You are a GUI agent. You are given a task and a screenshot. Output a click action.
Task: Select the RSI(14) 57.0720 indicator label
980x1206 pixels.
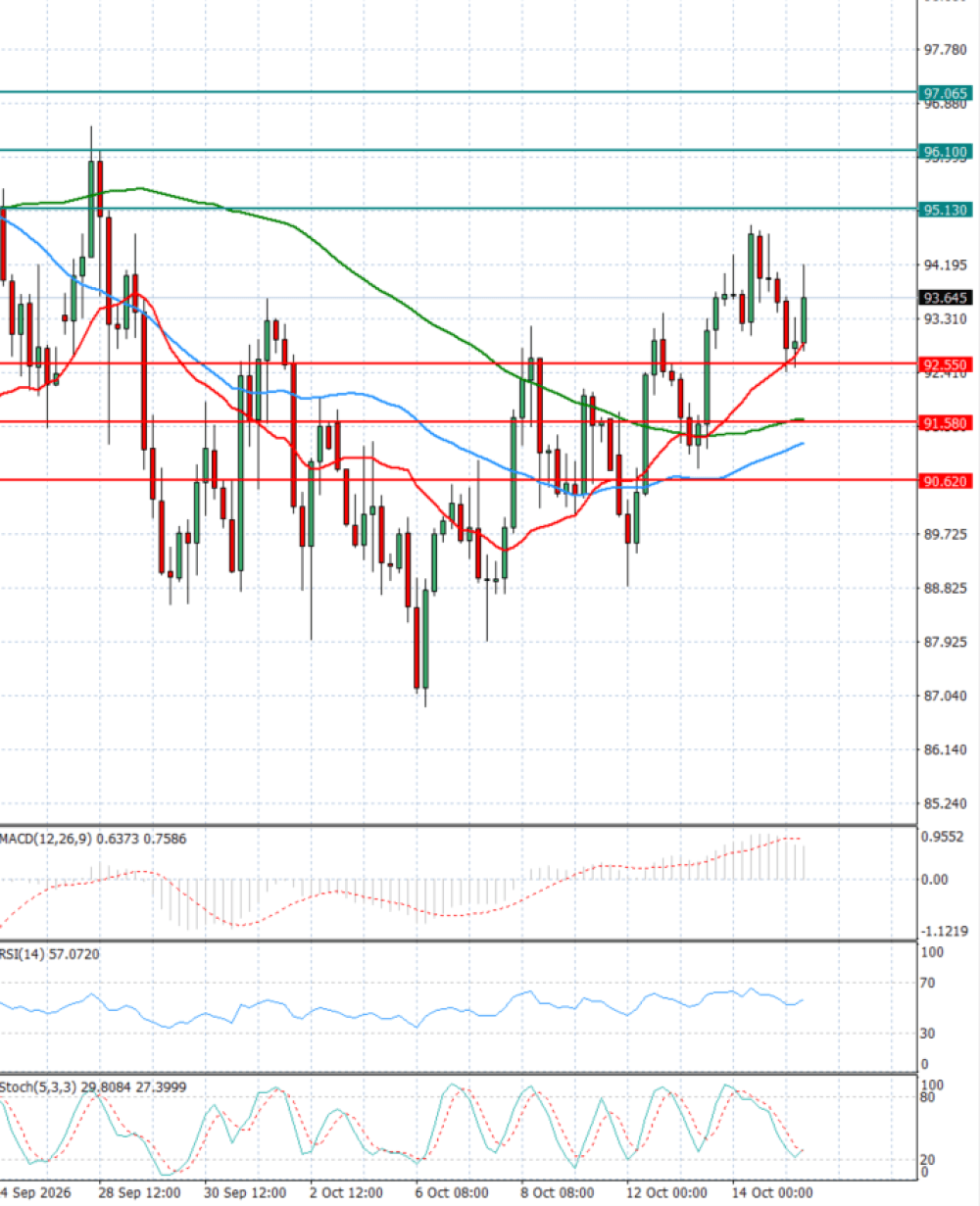click(50, 953)
